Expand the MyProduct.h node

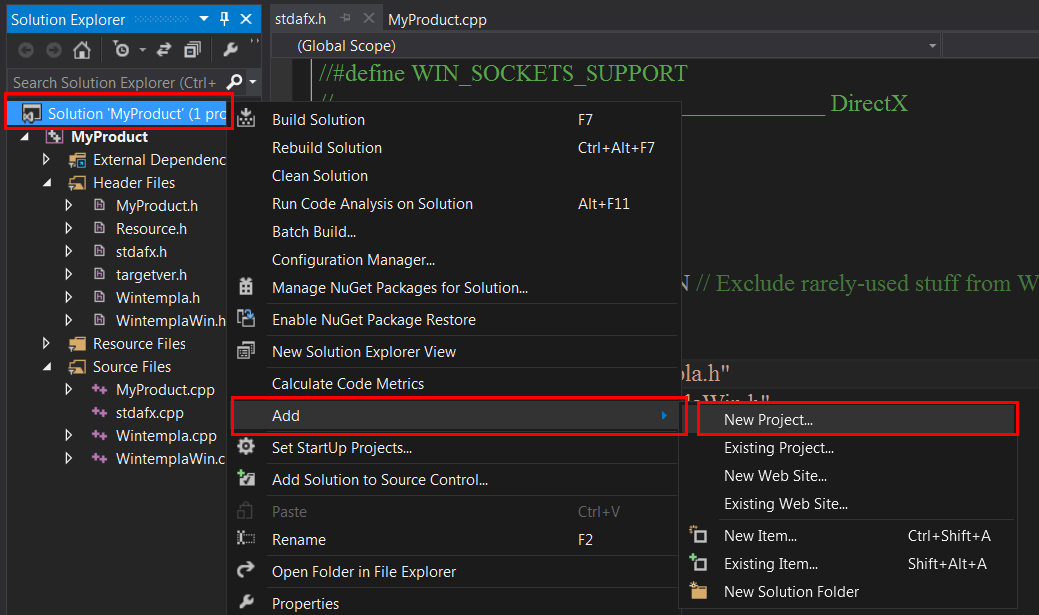(x=68, y=205)
